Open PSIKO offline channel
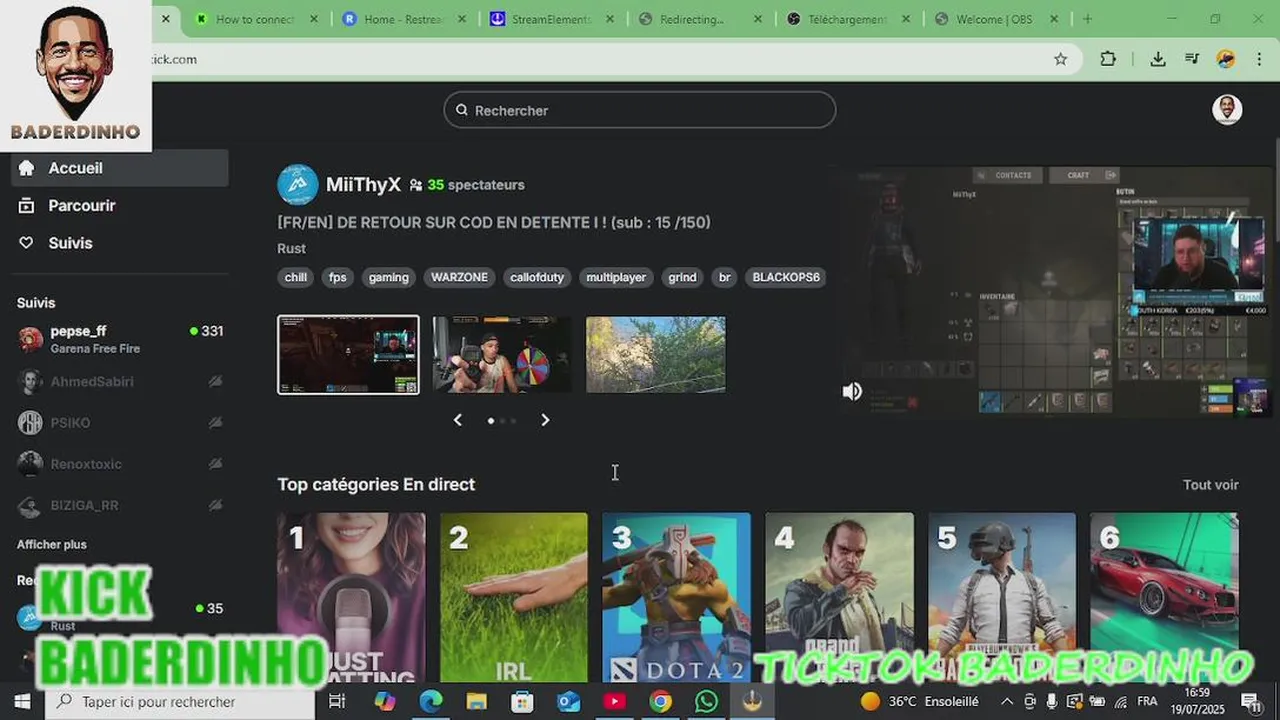This screenshot has height=720, width=1280. 120,422
